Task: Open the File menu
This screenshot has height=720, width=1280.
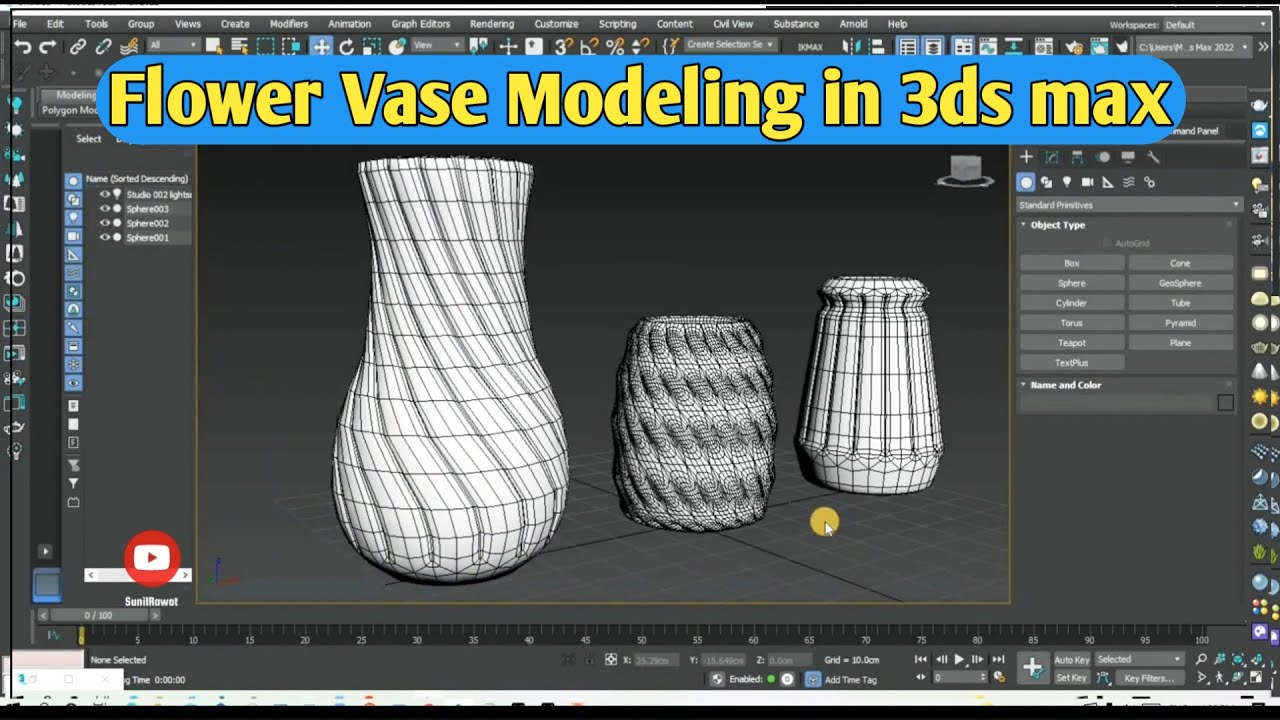Action: click(x=19, y=24)
